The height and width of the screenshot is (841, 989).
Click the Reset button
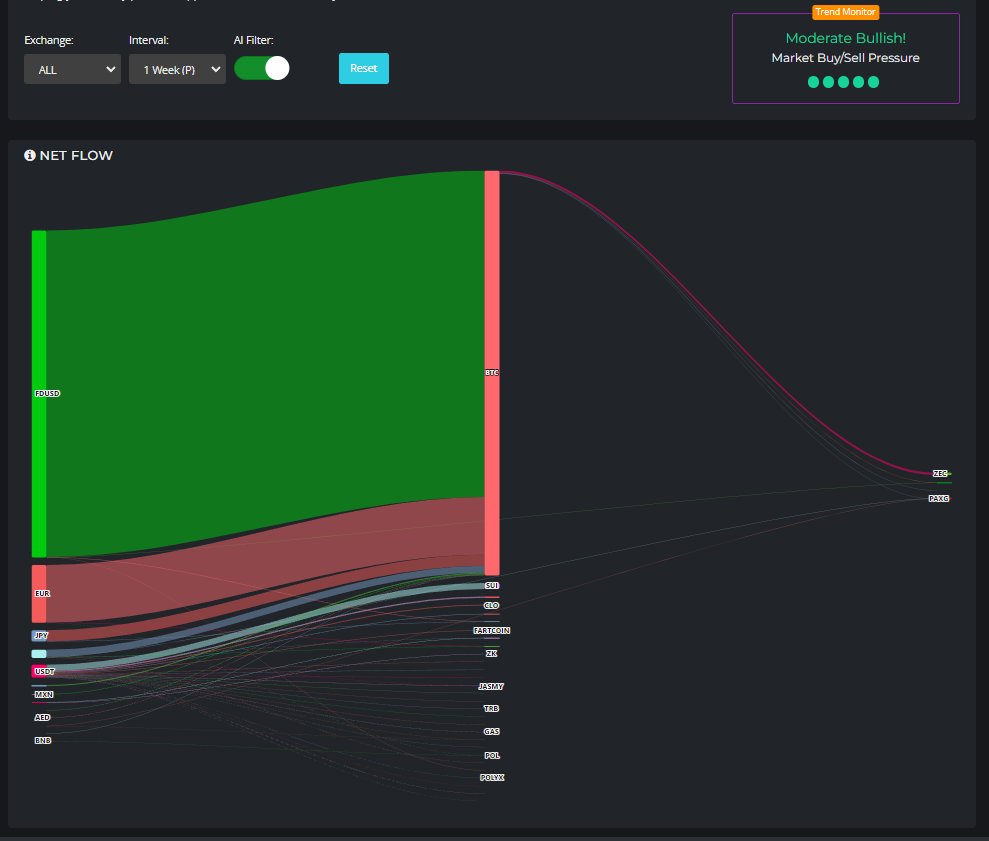click(x=364, y=68)
